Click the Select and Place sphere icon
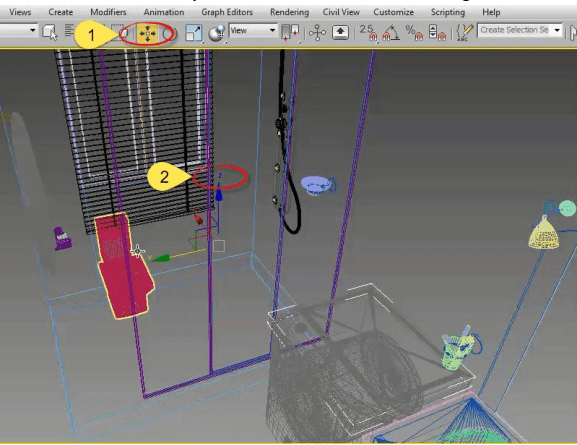 tap(217, 33)
